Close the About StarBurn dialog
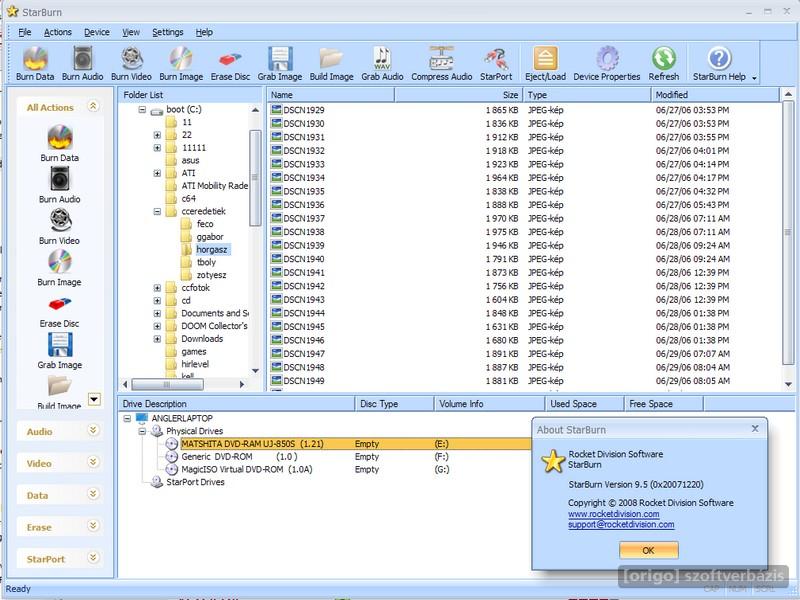The width and height of the screenshot is (800, 600). [755, 429]
